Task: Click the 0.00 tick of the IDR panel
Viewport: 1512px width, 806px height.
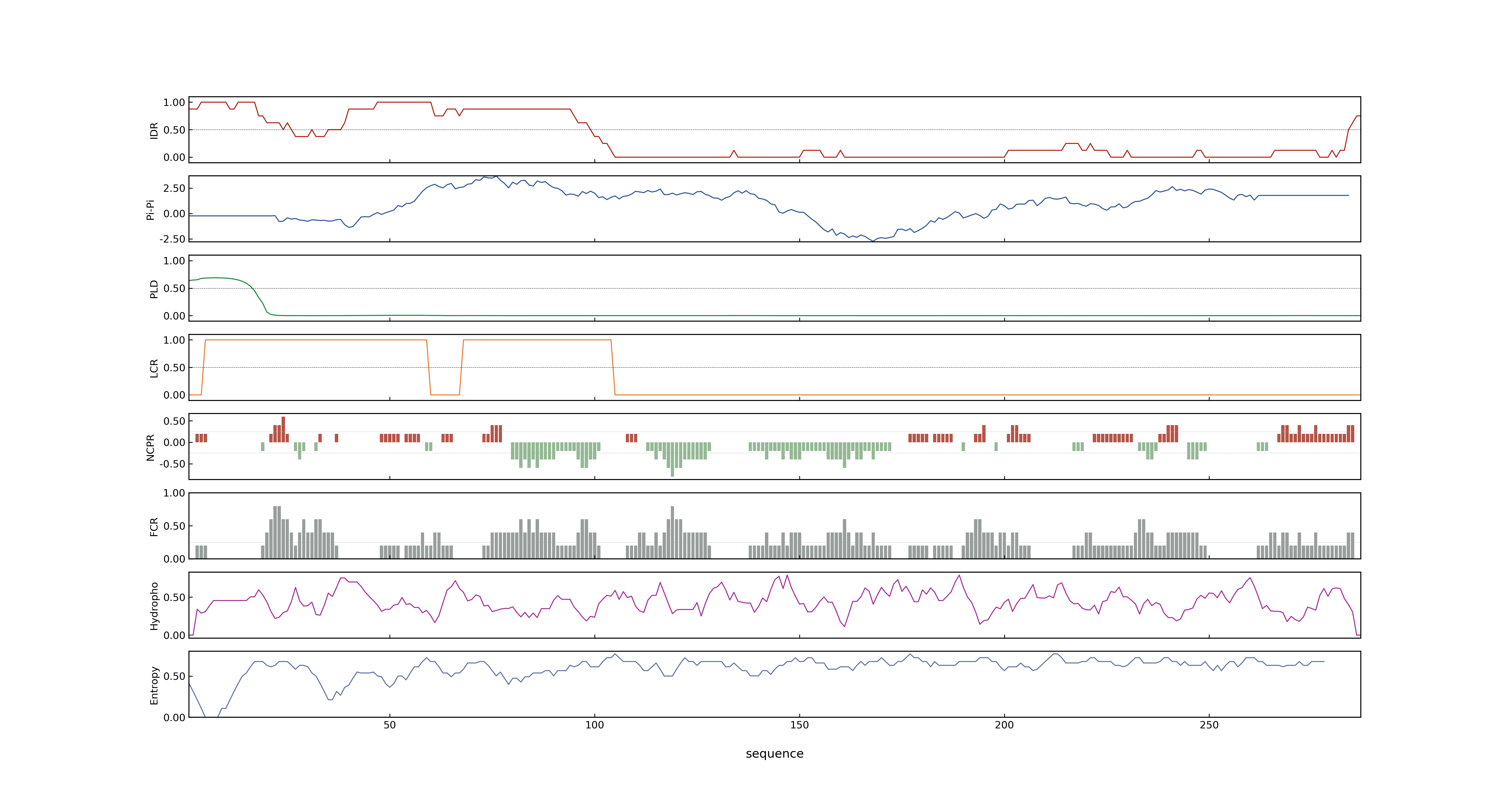Action: [x=174, y=157]
